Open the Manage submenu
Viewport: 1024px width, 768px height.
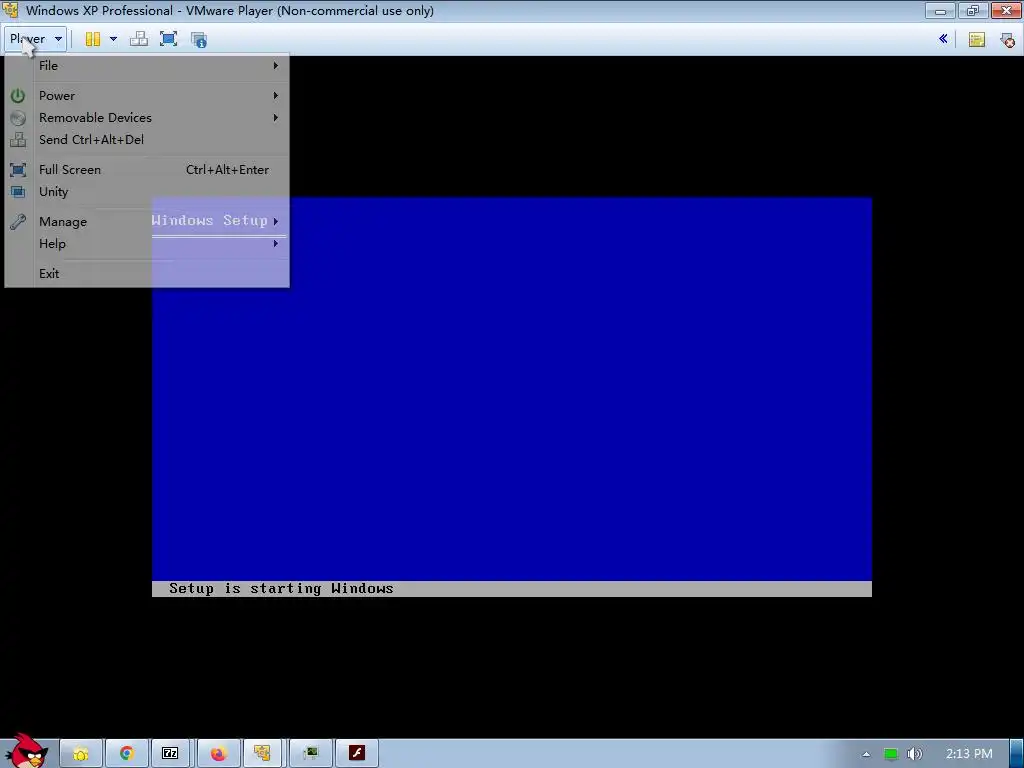coord(147,221)
